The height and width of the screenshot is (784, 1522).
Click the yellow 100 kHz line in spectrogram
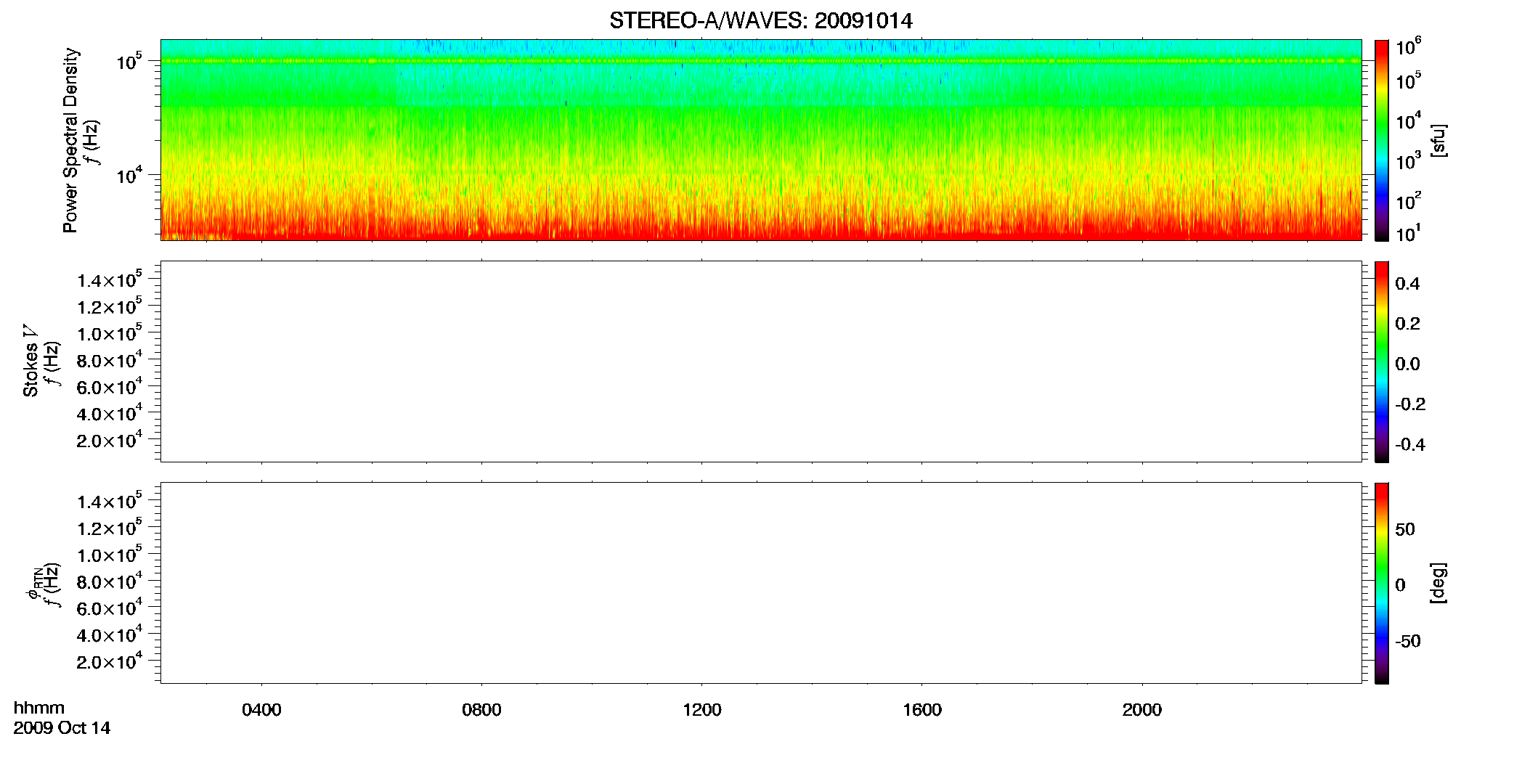760,61
